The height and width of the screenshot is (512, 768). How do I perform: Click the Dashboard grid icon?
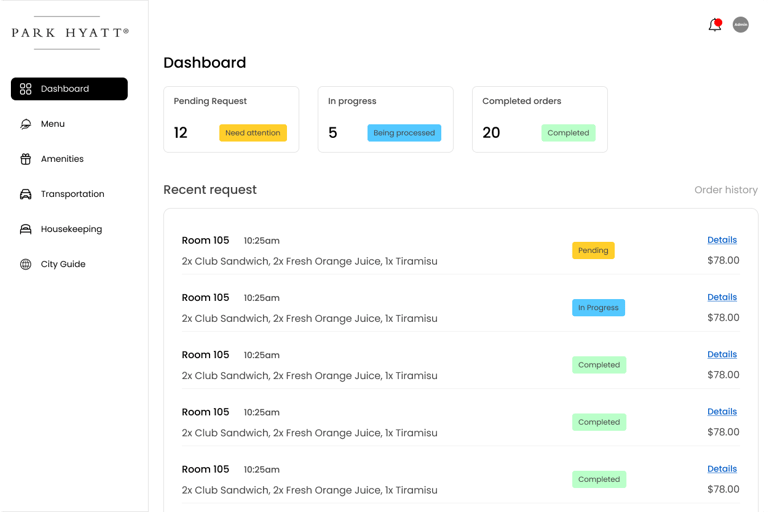point(26,89)
